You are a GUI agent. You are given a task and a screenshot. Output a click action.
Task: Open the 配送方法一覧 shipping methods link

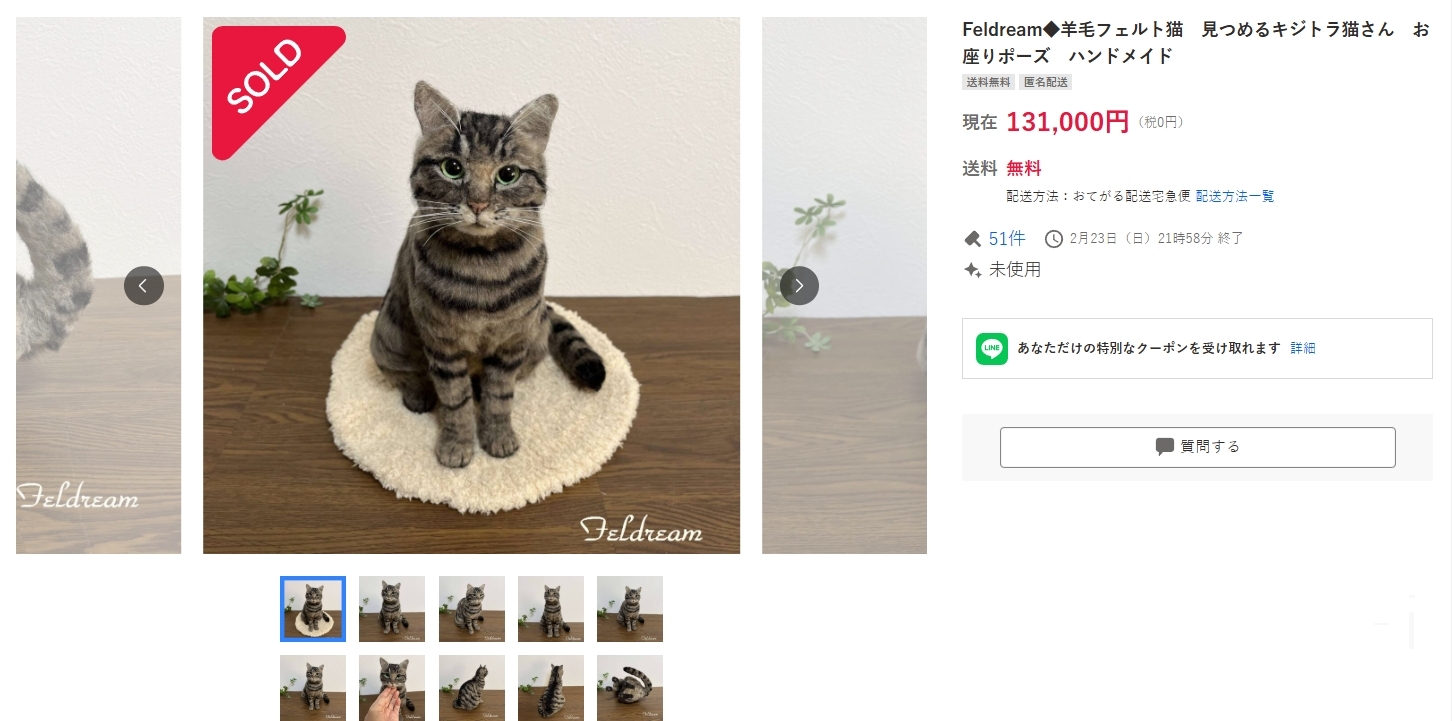(1235, 196)
